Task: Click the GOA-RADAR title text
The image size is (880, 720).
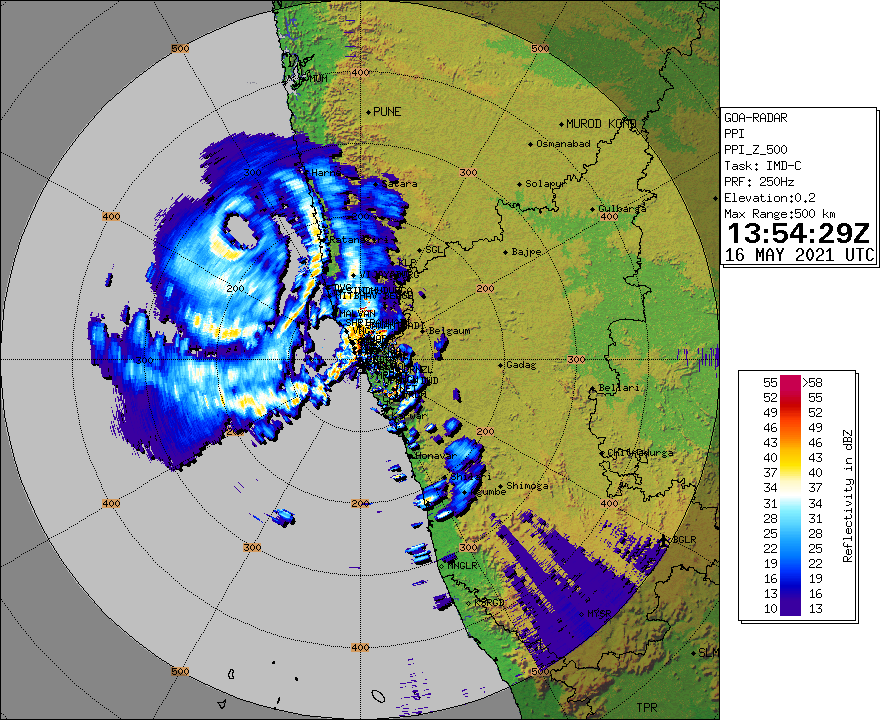Action: click(x=755, y=118)
